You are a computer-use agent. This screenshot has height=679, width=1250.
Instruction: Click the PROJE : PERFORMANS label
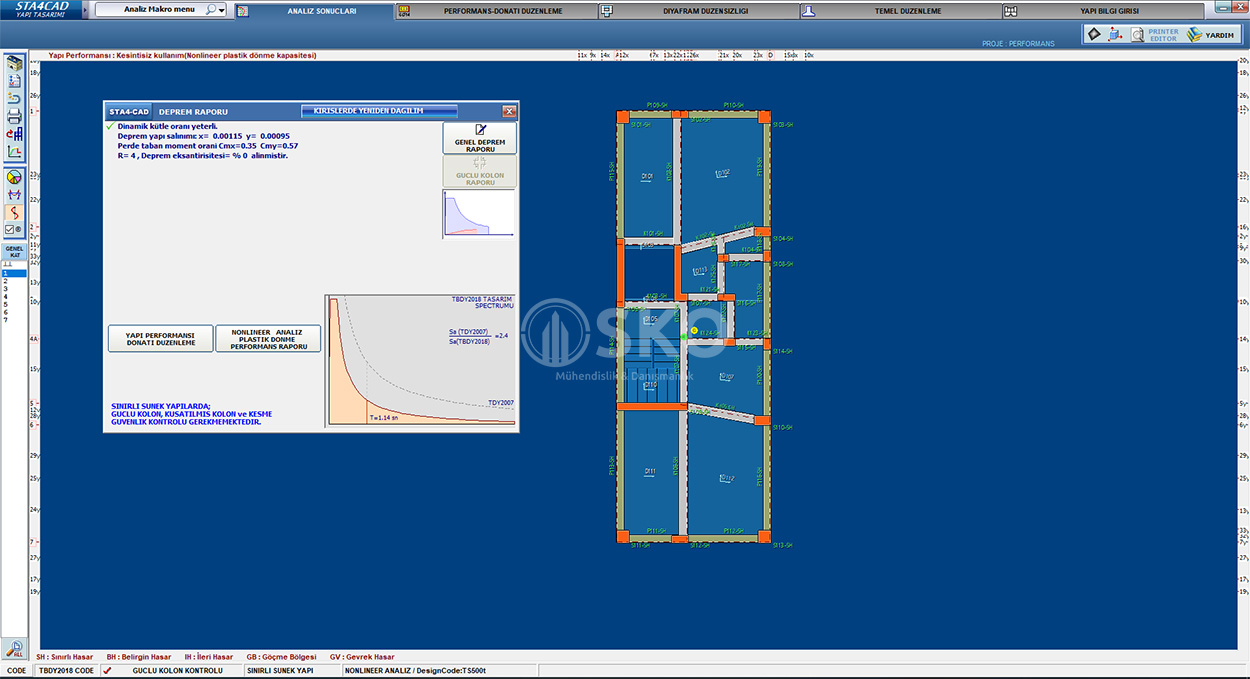pyautogui.click(x=1018, y=44)
